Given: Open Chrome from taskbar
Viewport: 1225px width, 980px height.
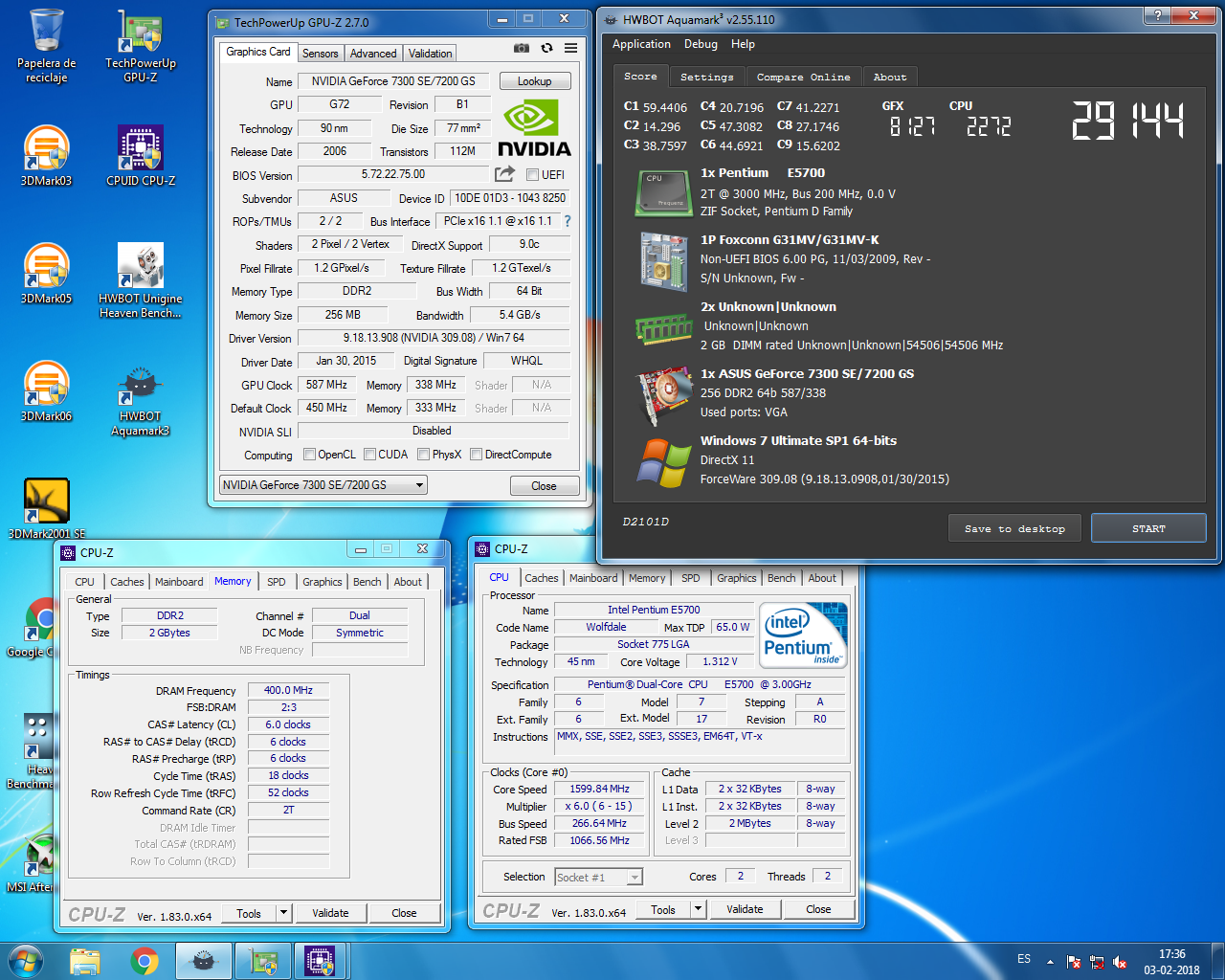Looking at the screenshot, I should 145,961.
